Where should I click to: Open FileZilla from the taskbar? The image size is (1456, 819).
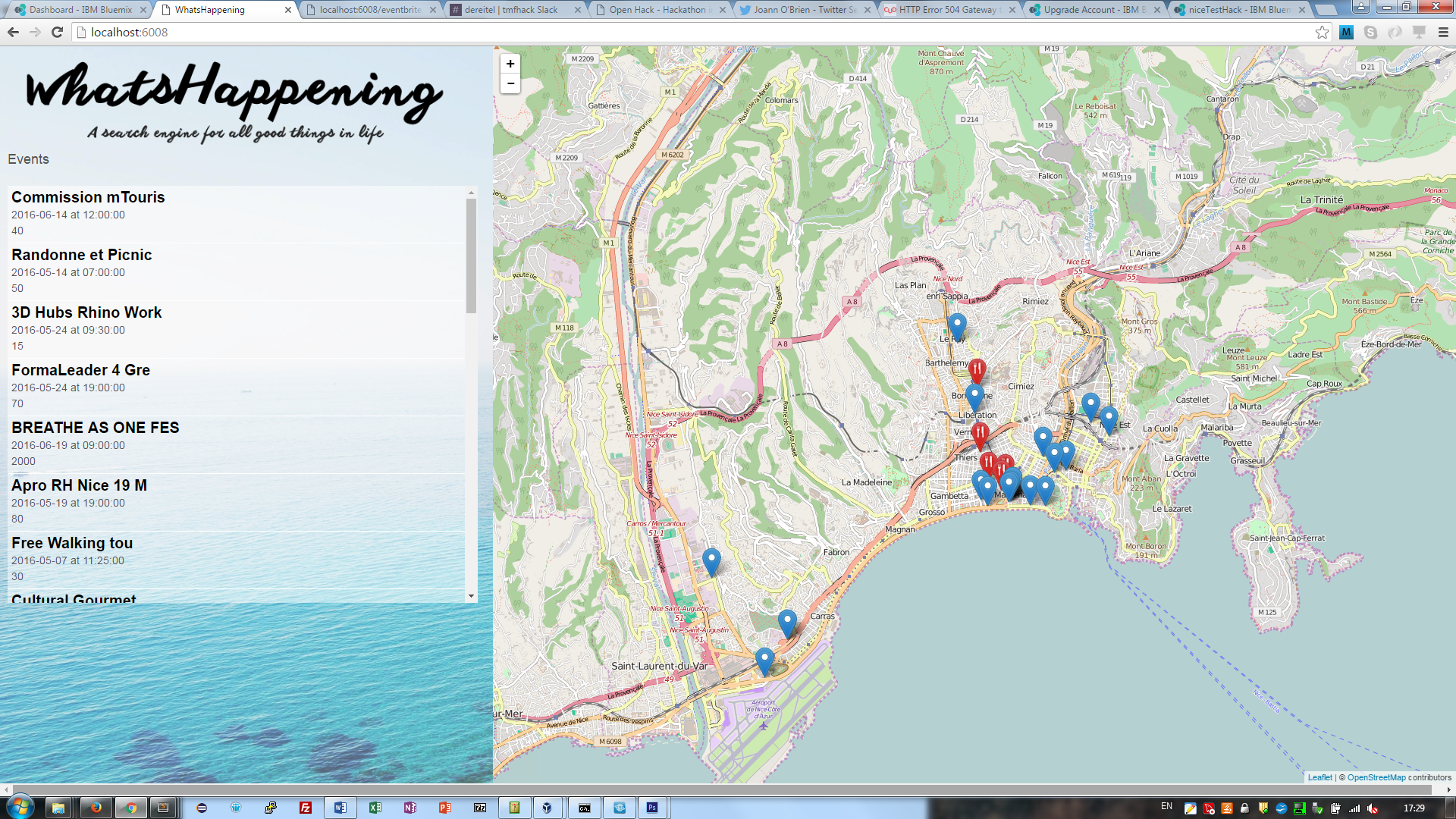point(306,808)
